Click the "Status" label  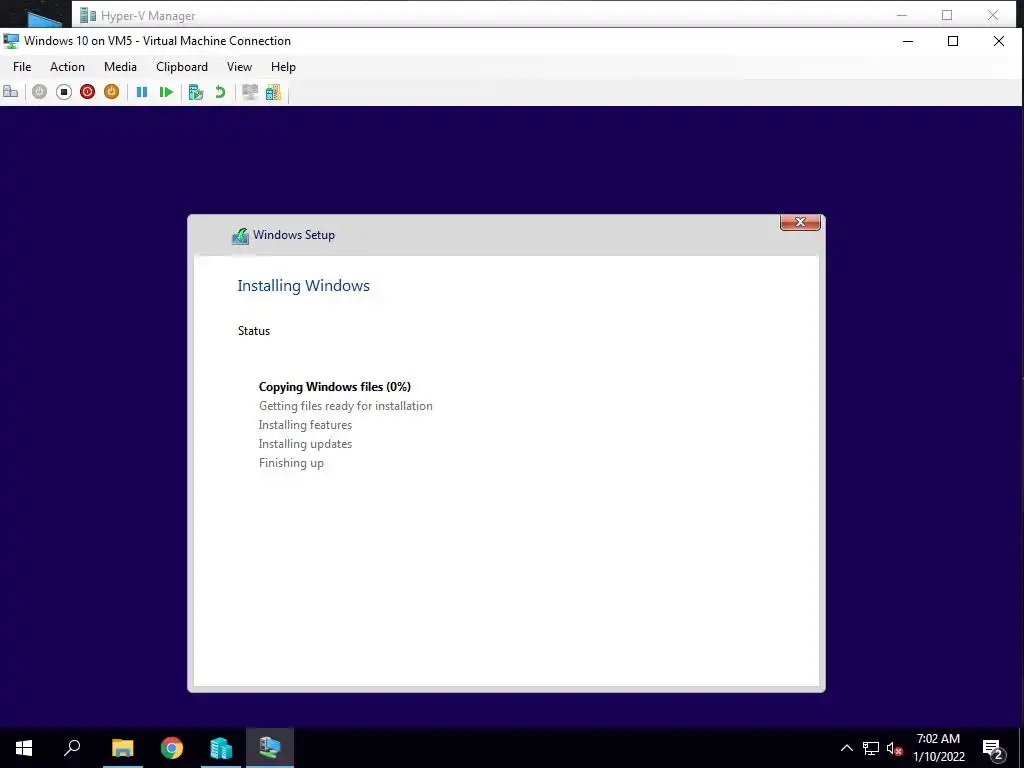[x=254, y=331]
